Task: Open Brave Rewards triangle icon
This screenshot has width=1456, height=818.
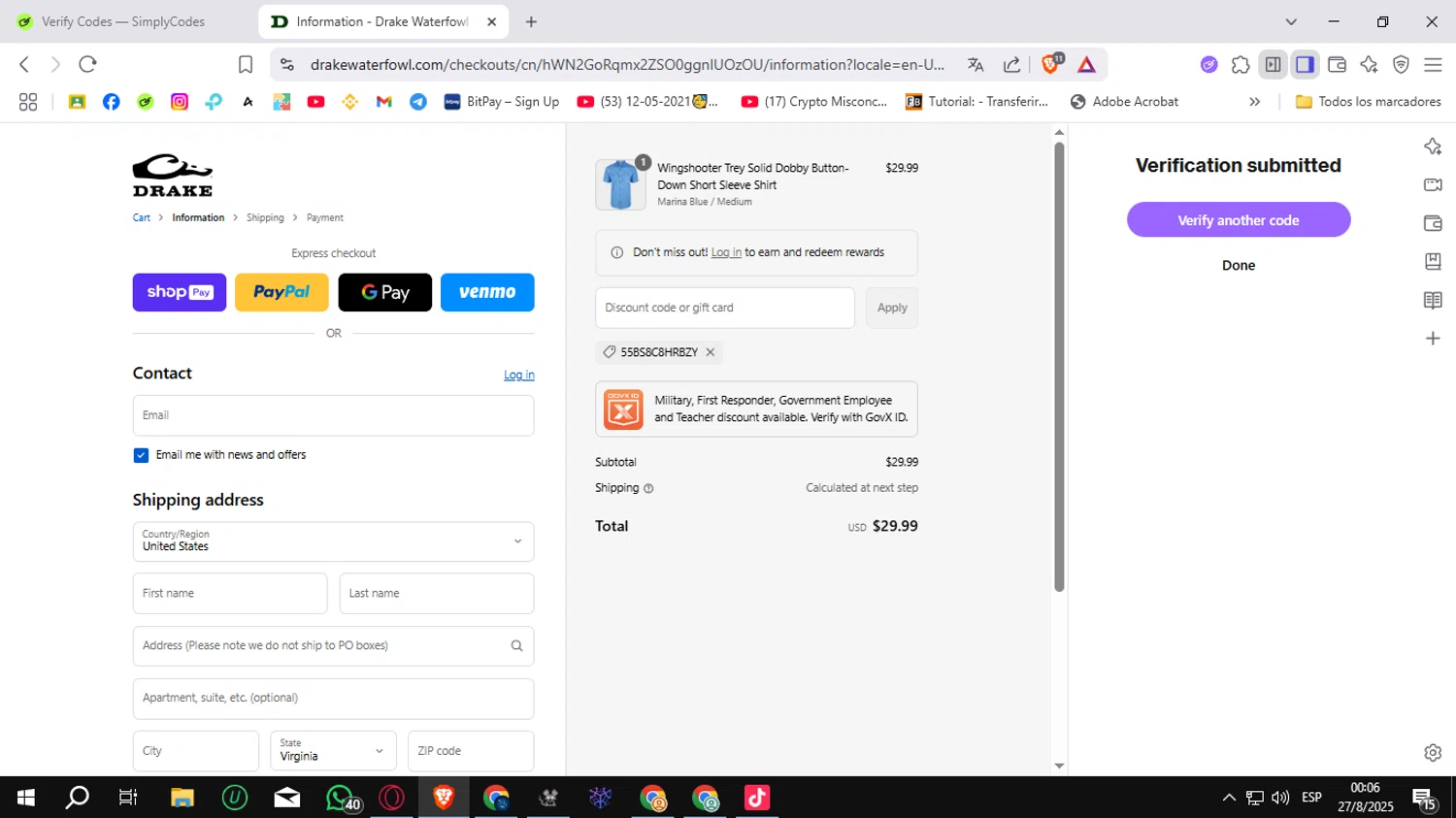Action: coord(1086,65)
